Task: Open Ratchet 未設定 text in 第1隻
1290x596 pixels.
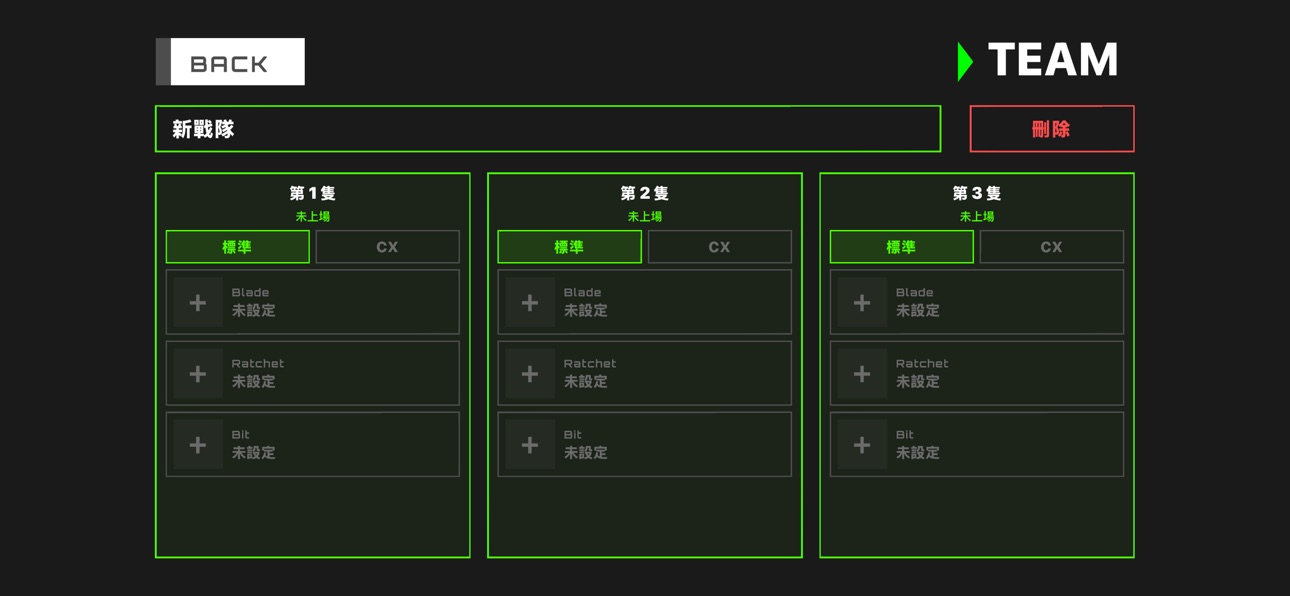Action: [x=254, y=382]
